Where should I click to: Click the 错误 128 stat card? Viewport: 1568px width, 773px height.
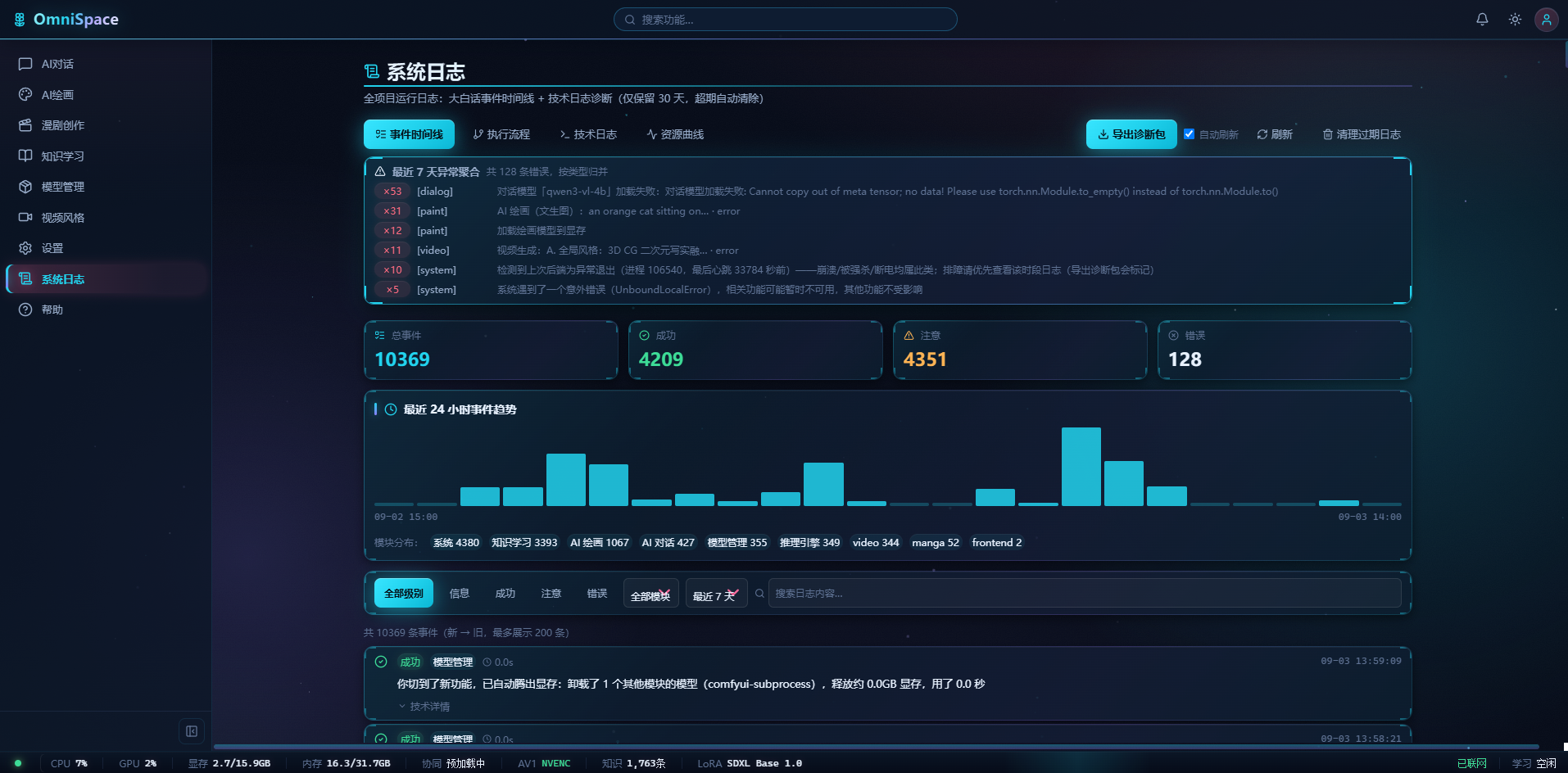coord(1285,350)
